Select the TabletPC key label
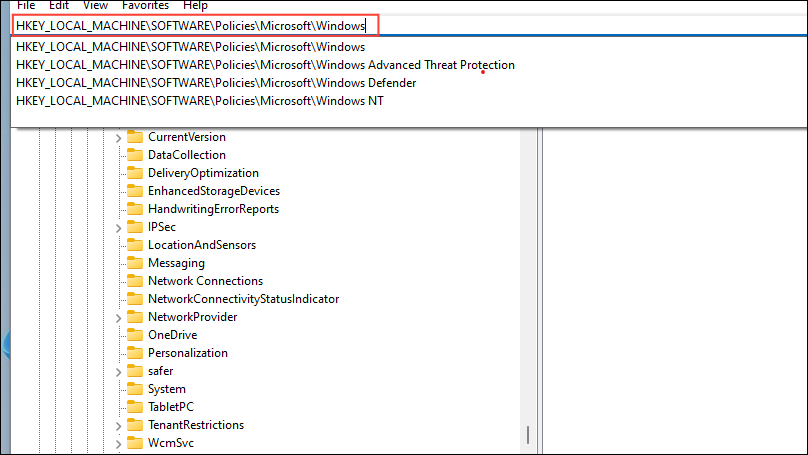The width and height of the screenshot is (808, 455). (171, 408)
